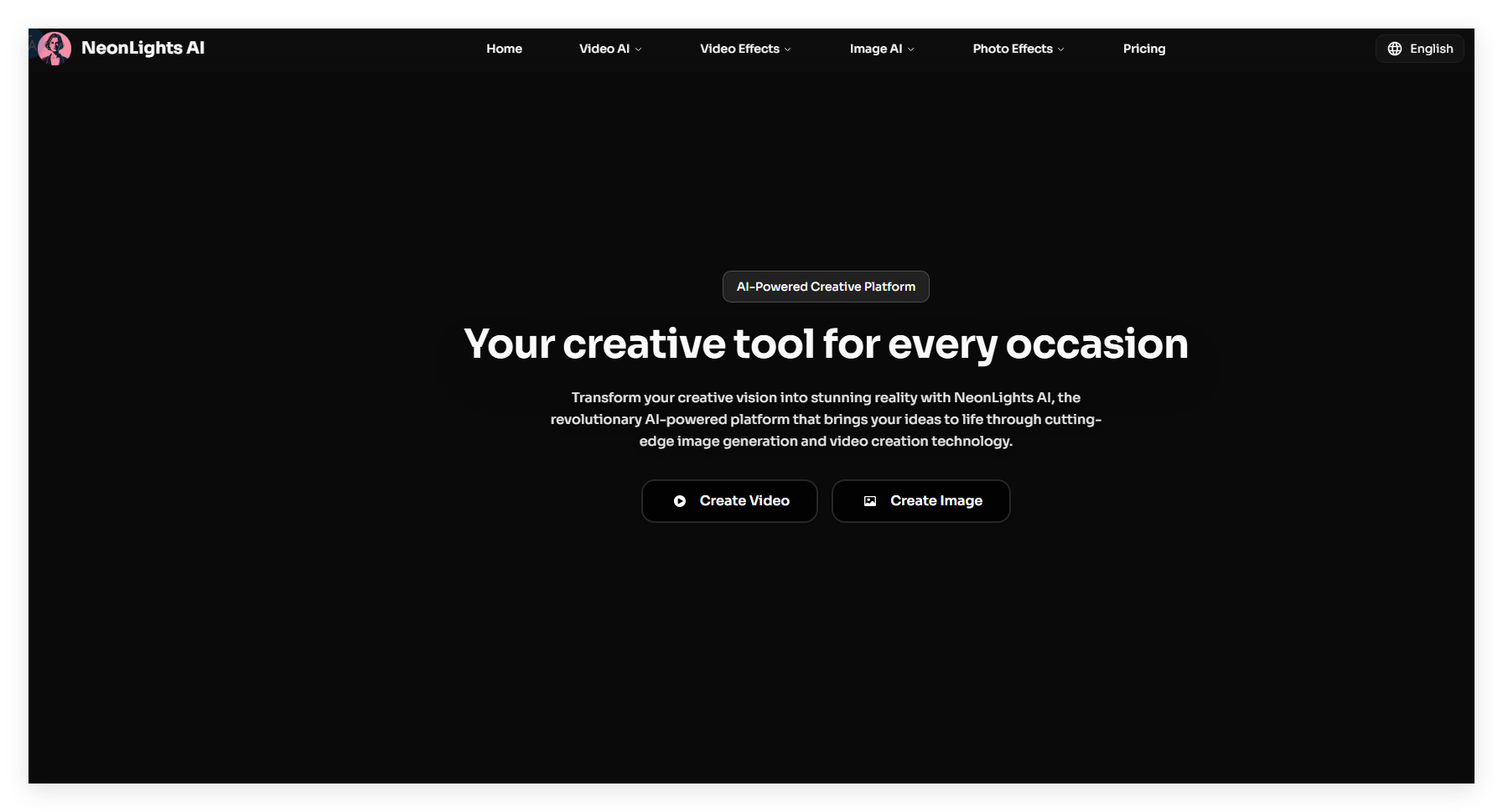Click the chevron beside Image AI

911,49
